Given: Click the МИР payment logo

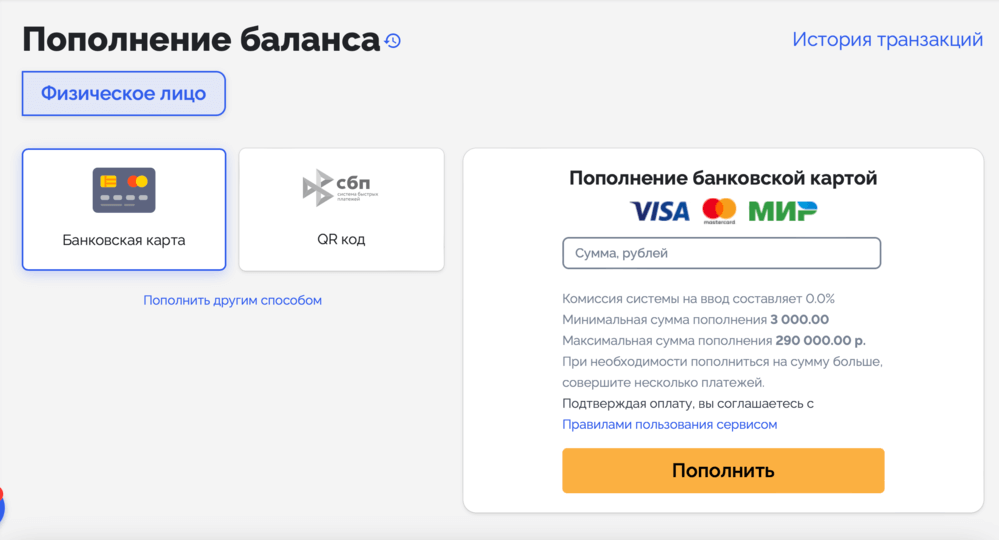Looking at the screenshot, I should [x=782, y=211].
